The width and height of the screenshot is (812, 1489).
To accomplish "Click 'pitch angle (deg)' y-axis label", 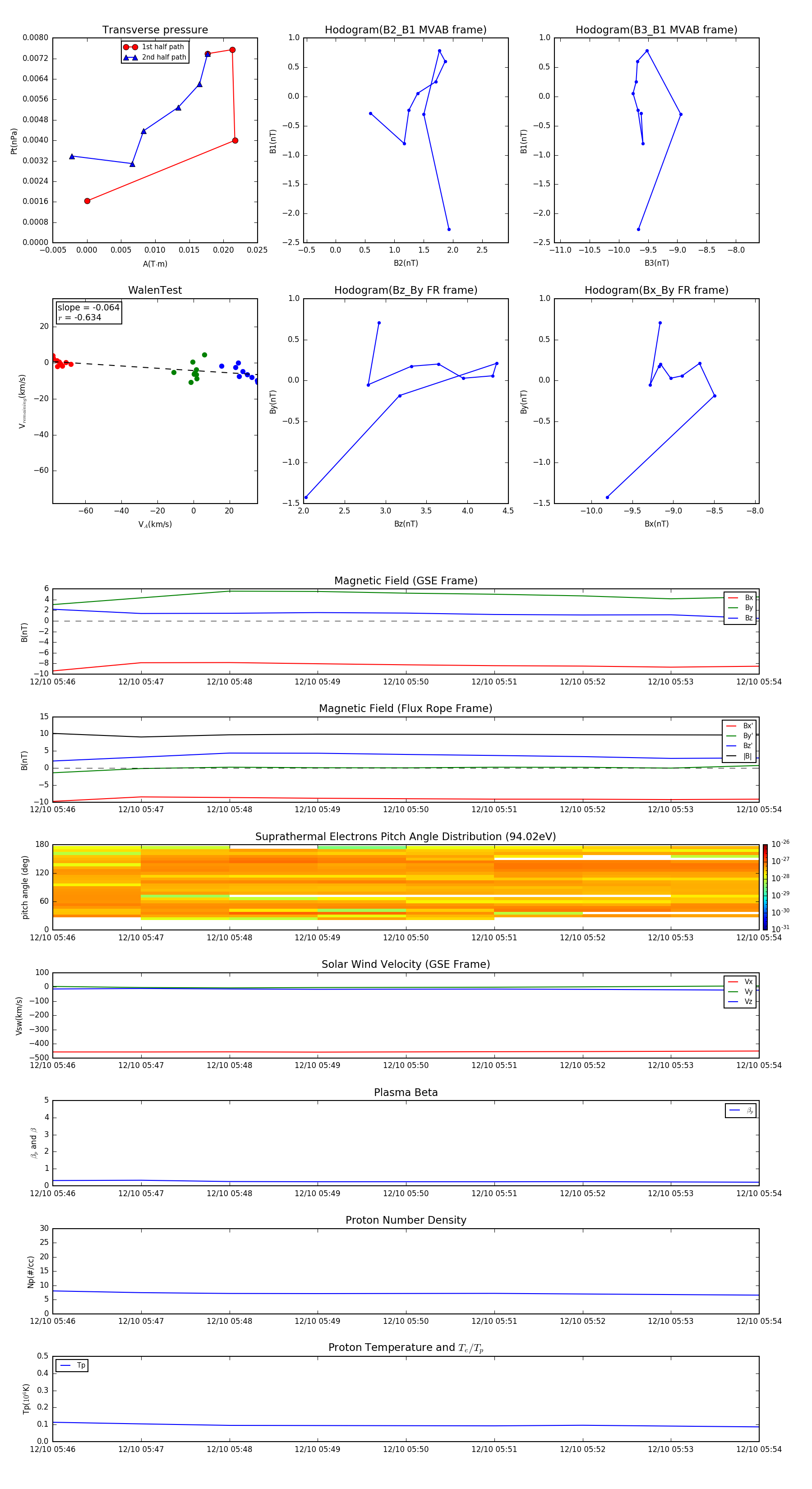I will pos(25,887).
